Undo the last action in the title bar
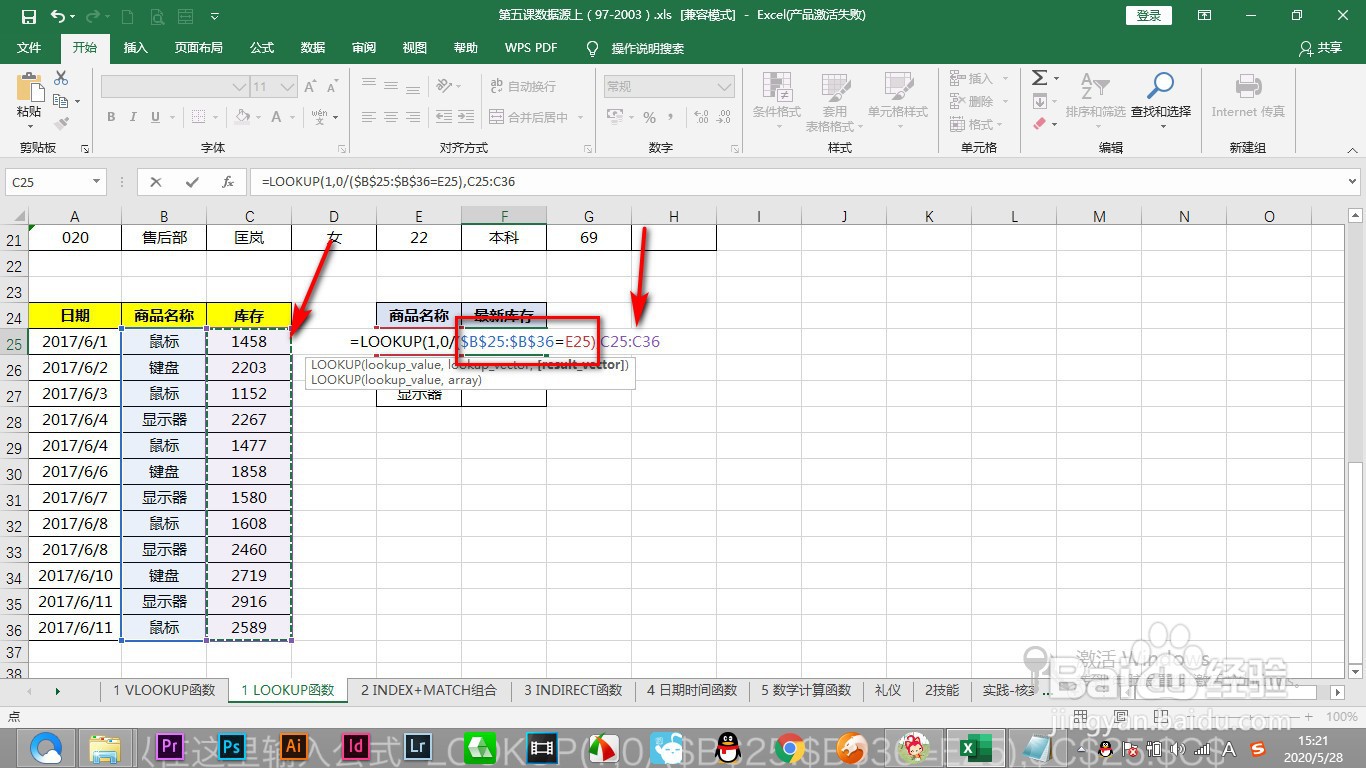This screenshot has width=1366, height=768. 58,16
